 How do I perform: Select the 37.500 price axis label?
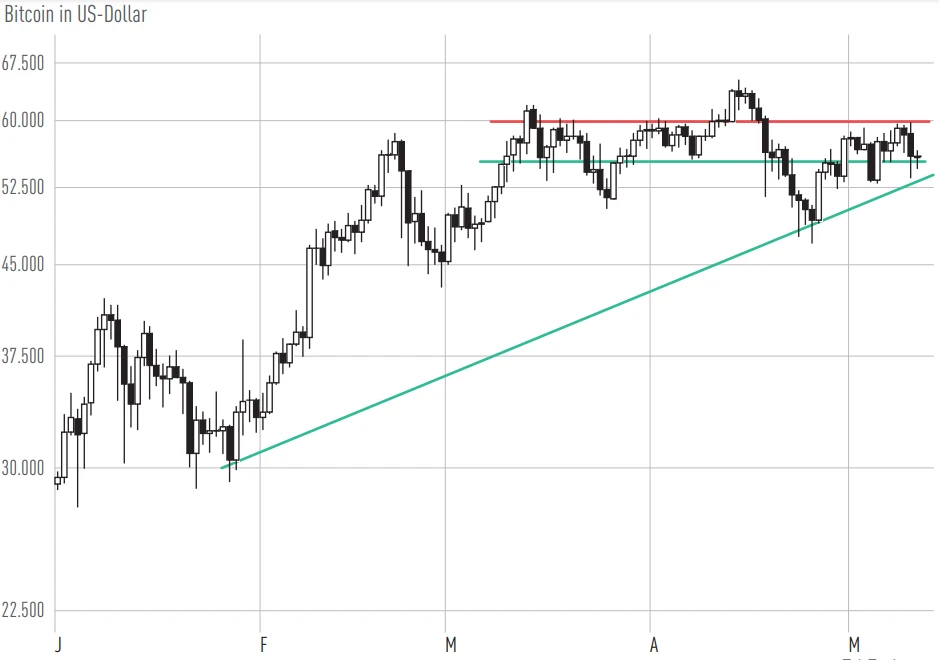pyautogui.click(x=24, y=356)
